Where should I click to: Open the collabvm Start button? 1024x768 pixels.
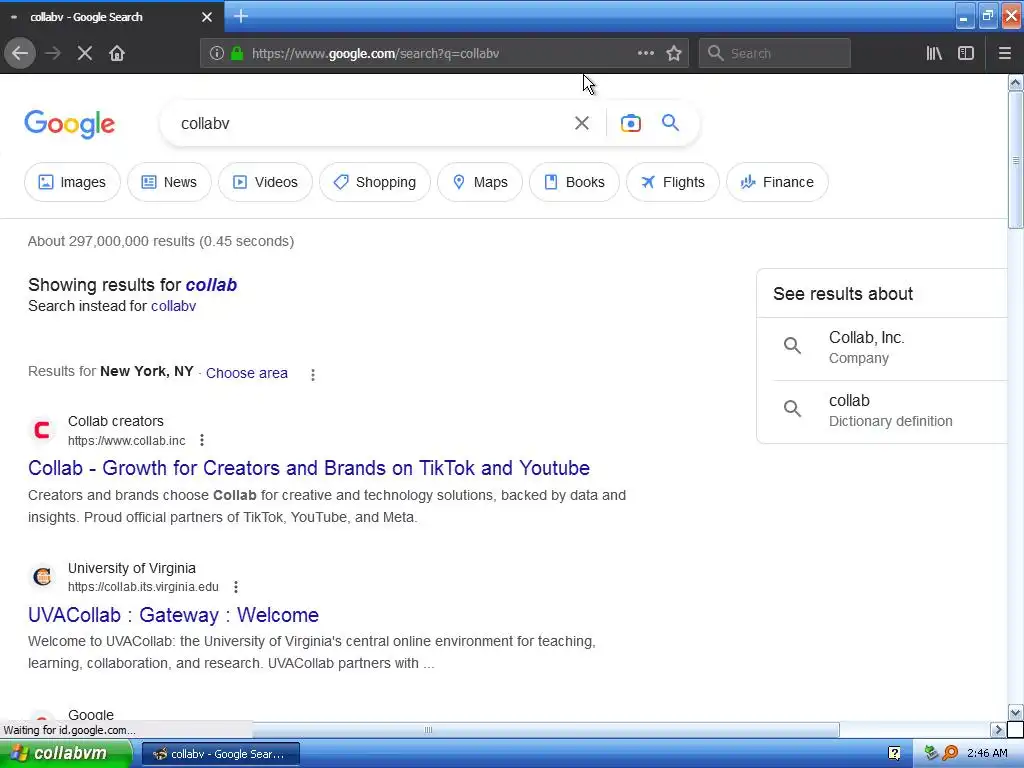65,754
